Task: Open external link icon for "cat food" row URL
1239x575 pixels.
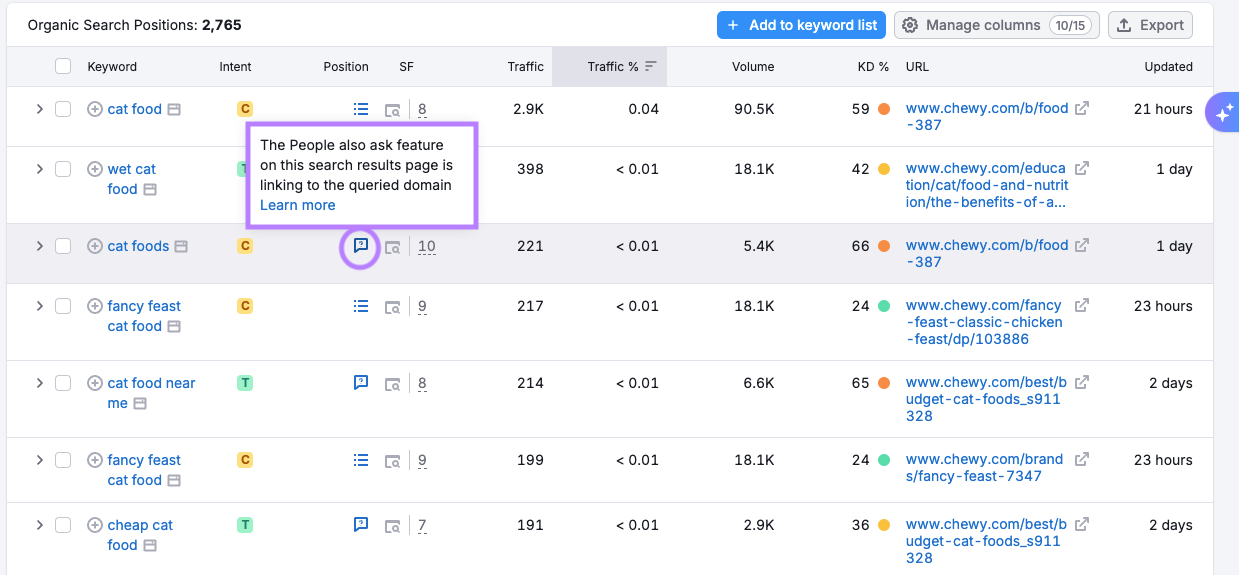Action: (x=1082, y=108)
